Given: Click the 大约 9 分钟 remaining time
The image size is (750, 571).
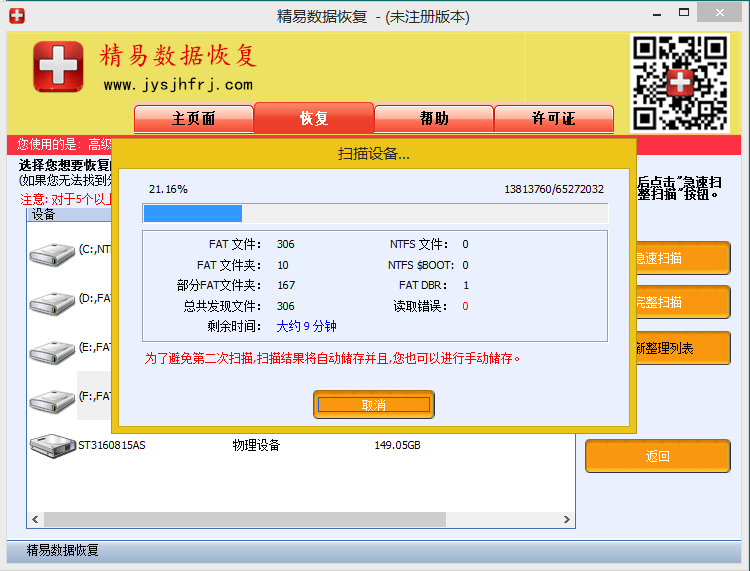Looking at the screenshot, I should [x=307, y=327].
